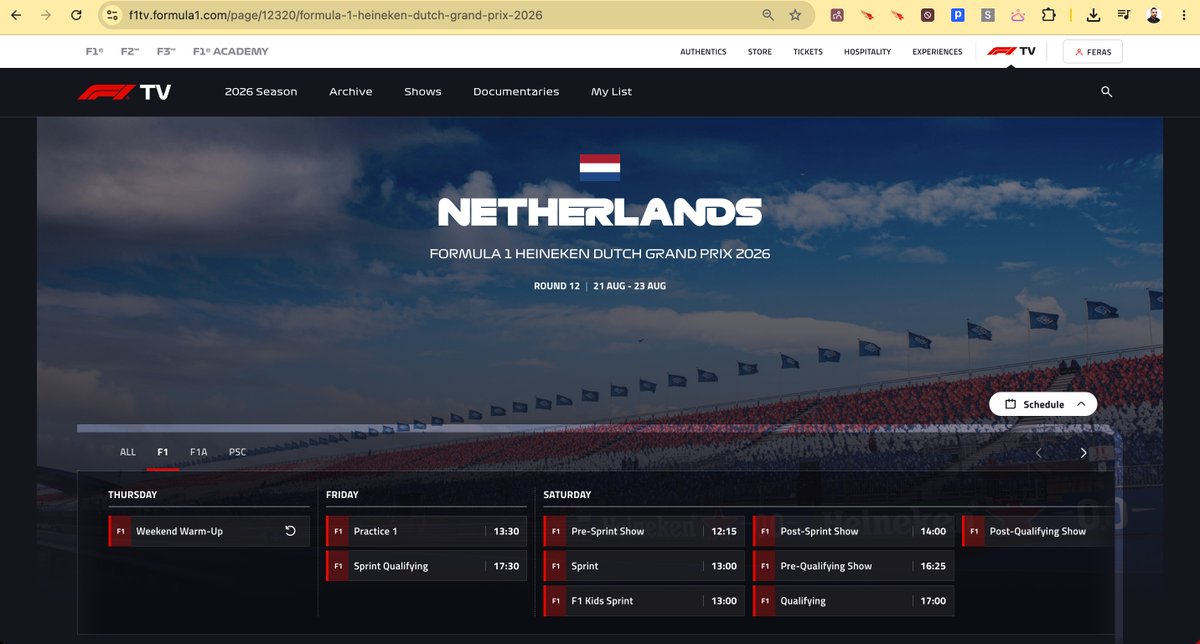Collapse the Schedule panel
Image resolution: width=1200 pixels, height=644 pixels.
tap(1043, 404)
